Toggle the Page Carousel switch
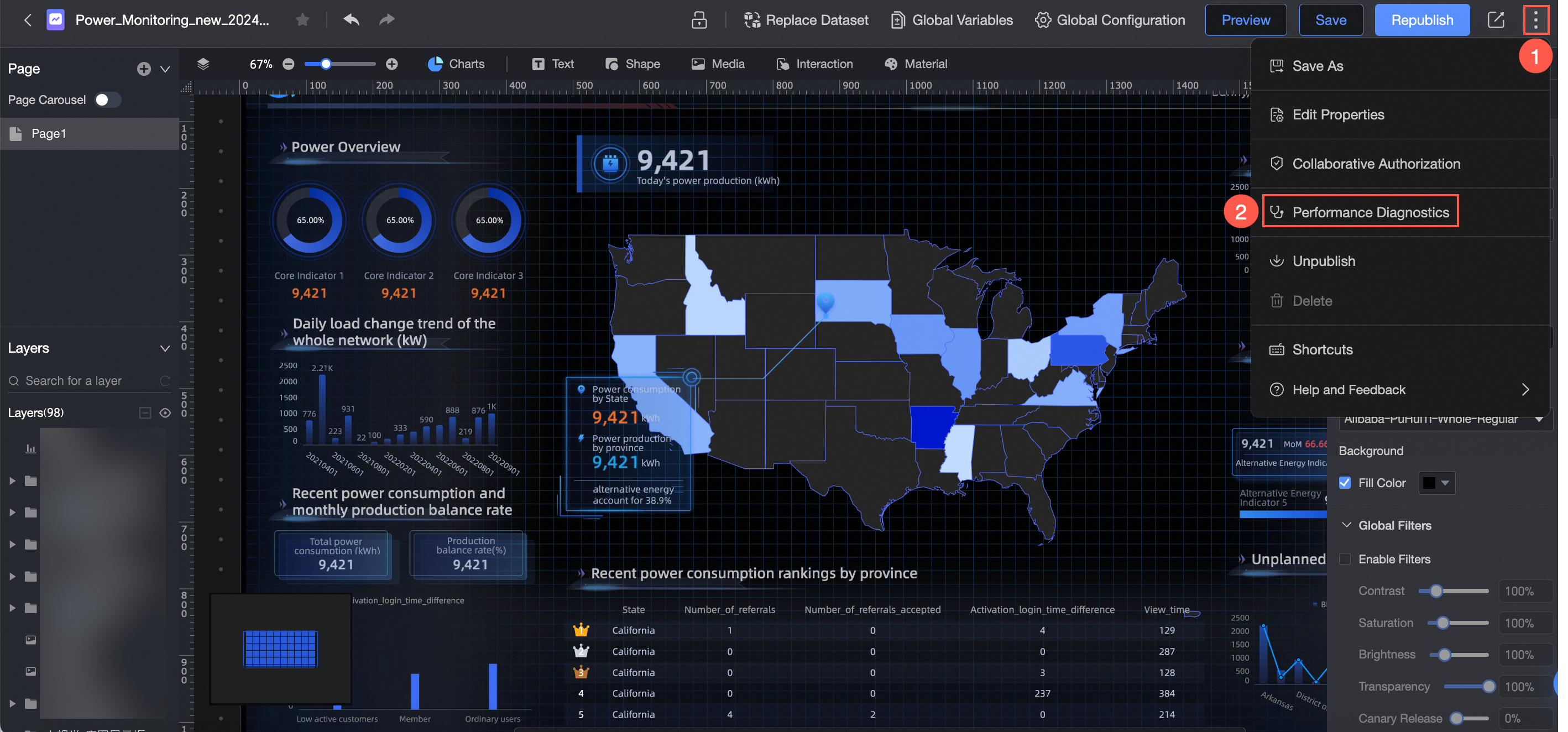This screenshot has height=732, width=1568. (107, 100)
